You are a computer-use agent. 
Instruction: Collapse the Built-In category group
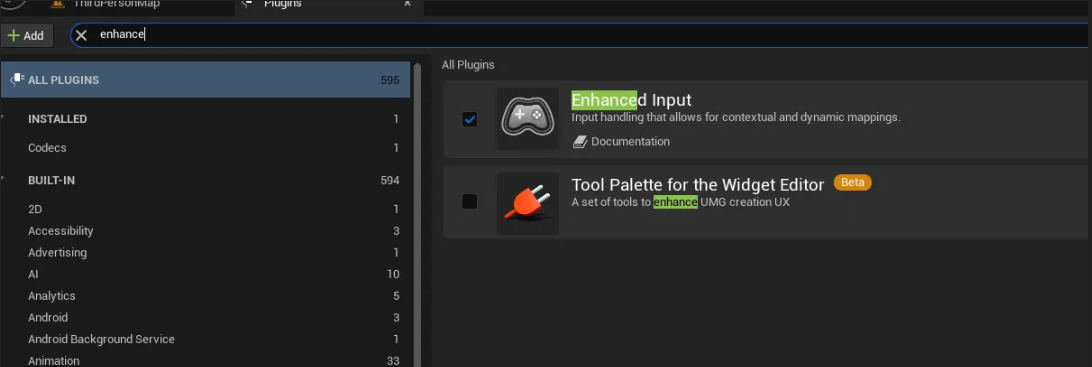pyautogui.click(x=3, y=180)
